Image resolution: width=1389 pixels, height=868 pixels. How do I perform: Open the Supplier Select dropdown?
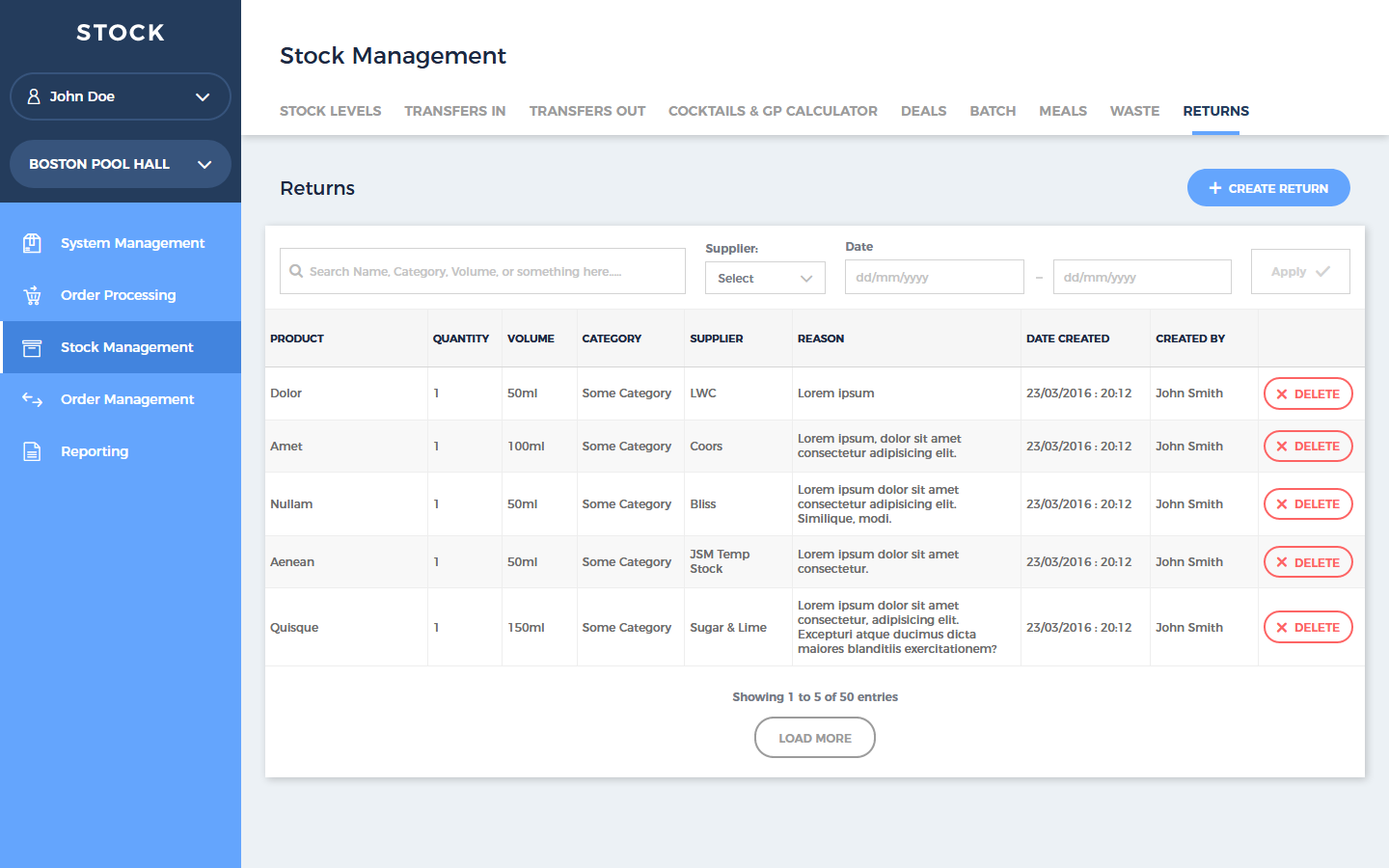pos(765,278)
